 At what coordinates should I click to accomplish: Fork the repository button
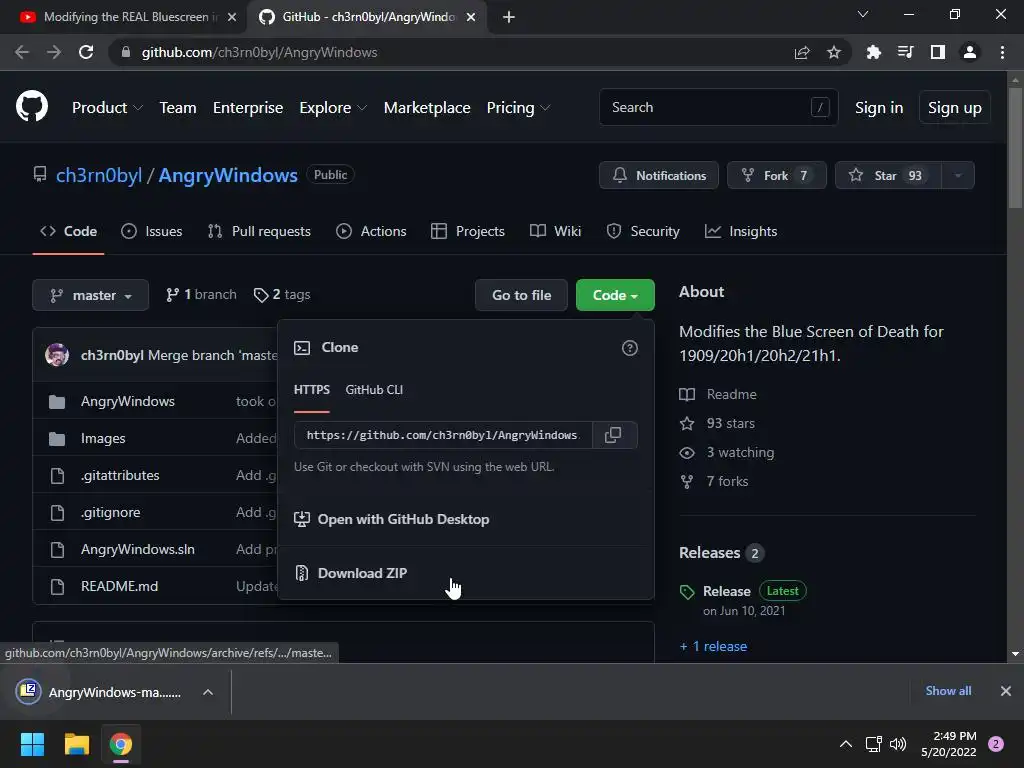click(776, 175)
